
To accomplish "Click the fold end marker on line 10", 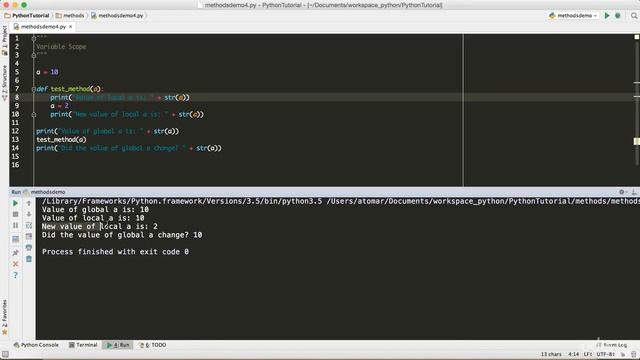I will (x=34, y=115).
